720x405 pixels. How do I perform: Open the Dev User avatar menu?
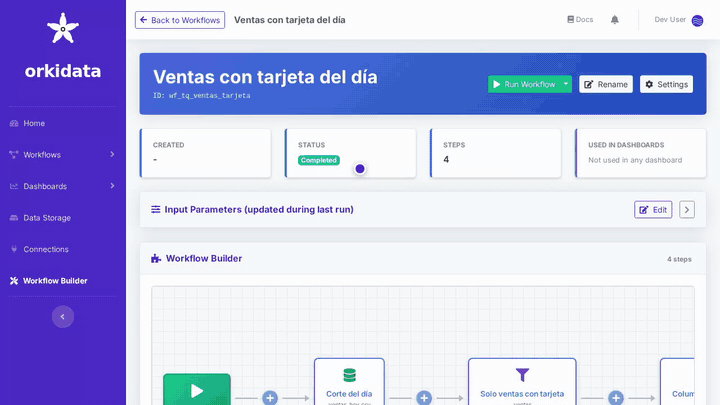[x=697, y=21]
